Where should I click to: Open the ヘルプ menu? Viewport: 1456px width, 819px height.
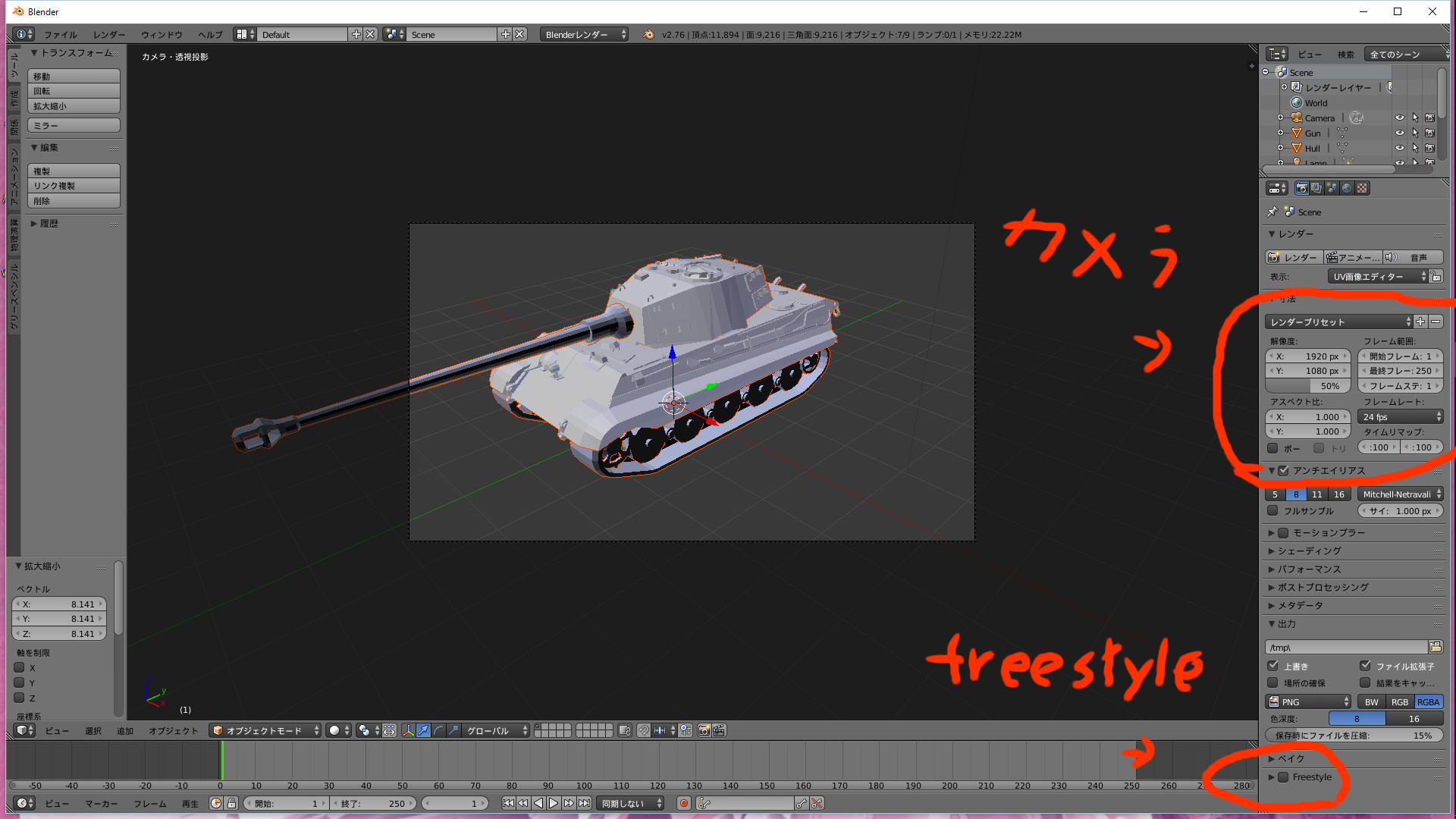(x=210, y=34)
